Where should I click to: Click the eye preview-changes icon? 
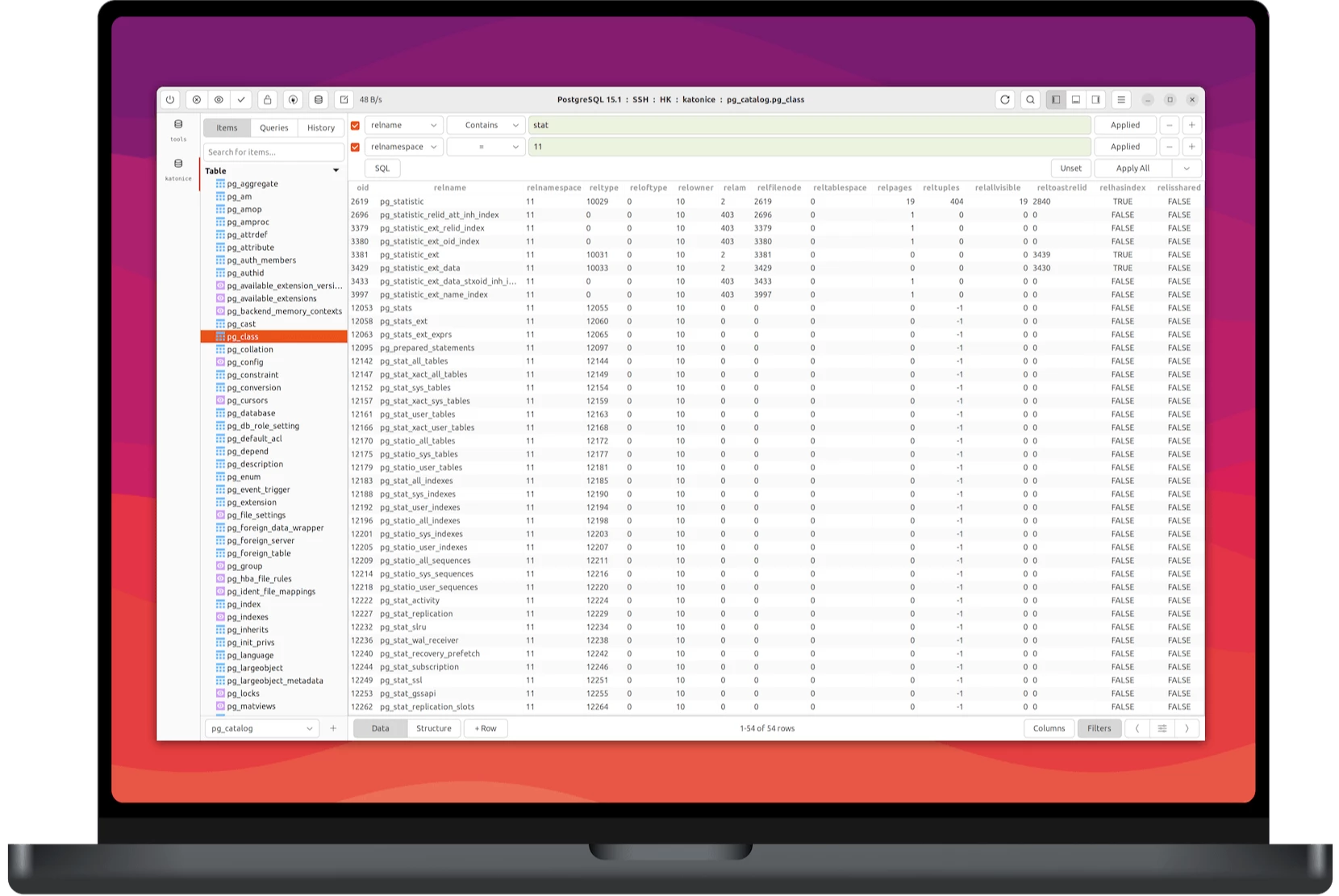(x=219, y=100)
